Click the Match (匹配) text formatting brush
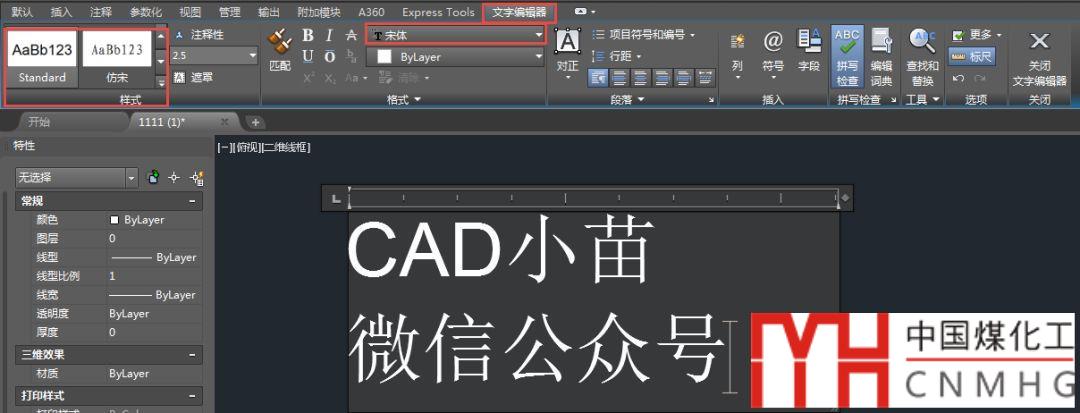The height and width of the screenshot is (413, 1080). [279, 50]
